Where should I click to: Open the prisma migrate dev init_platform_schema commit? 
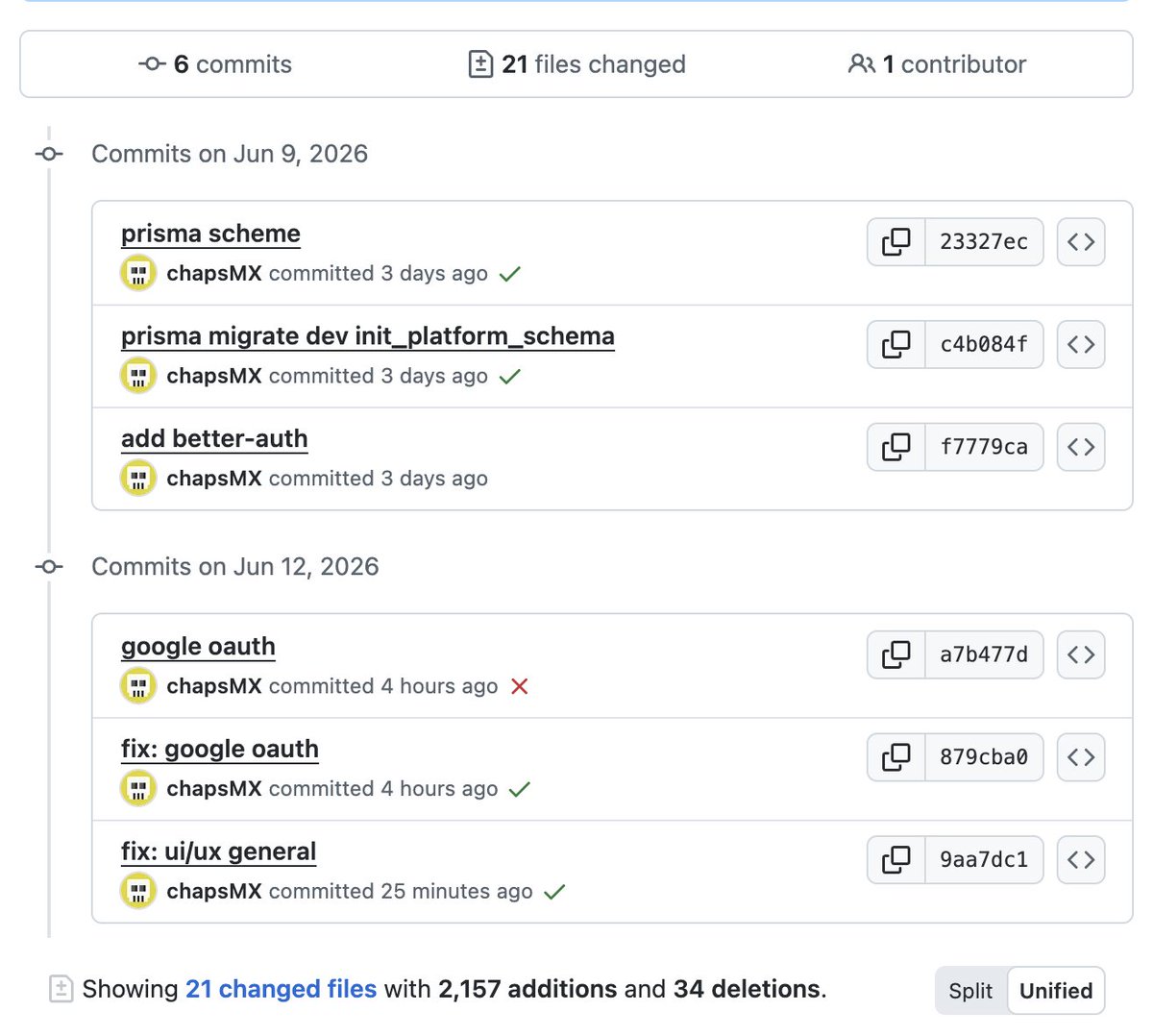coord(368,336)
